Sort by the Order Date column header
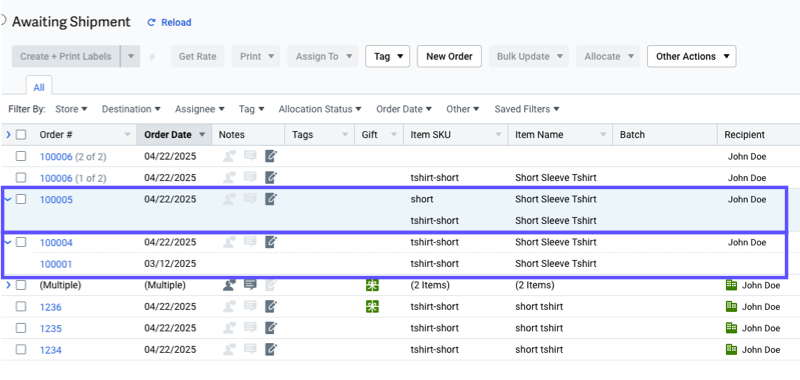800x380 pixels. (174, 135)
